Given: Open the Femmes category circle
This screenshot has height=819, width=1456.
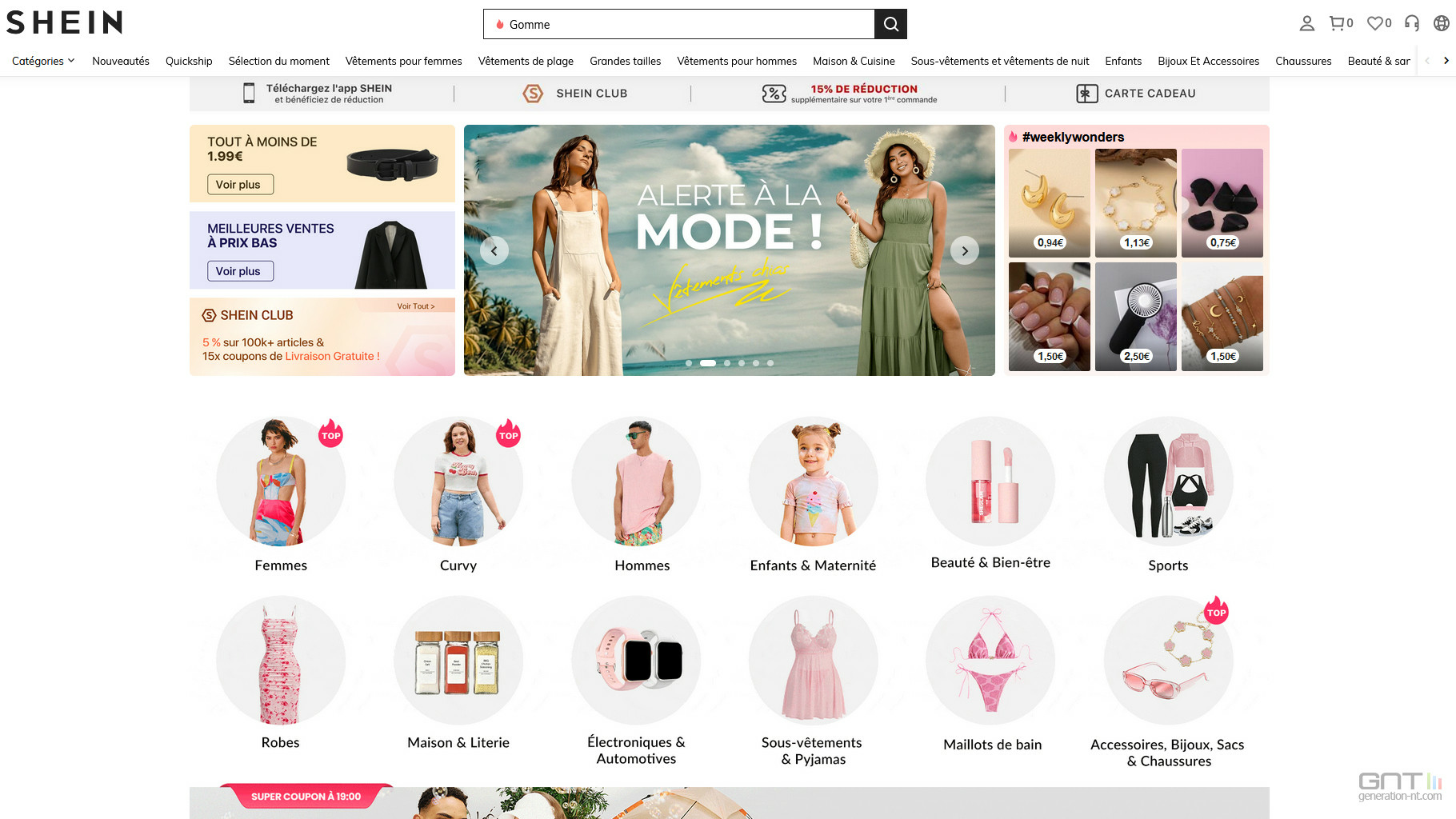Looking at the screenshot, I should click(x=281, y=481).
